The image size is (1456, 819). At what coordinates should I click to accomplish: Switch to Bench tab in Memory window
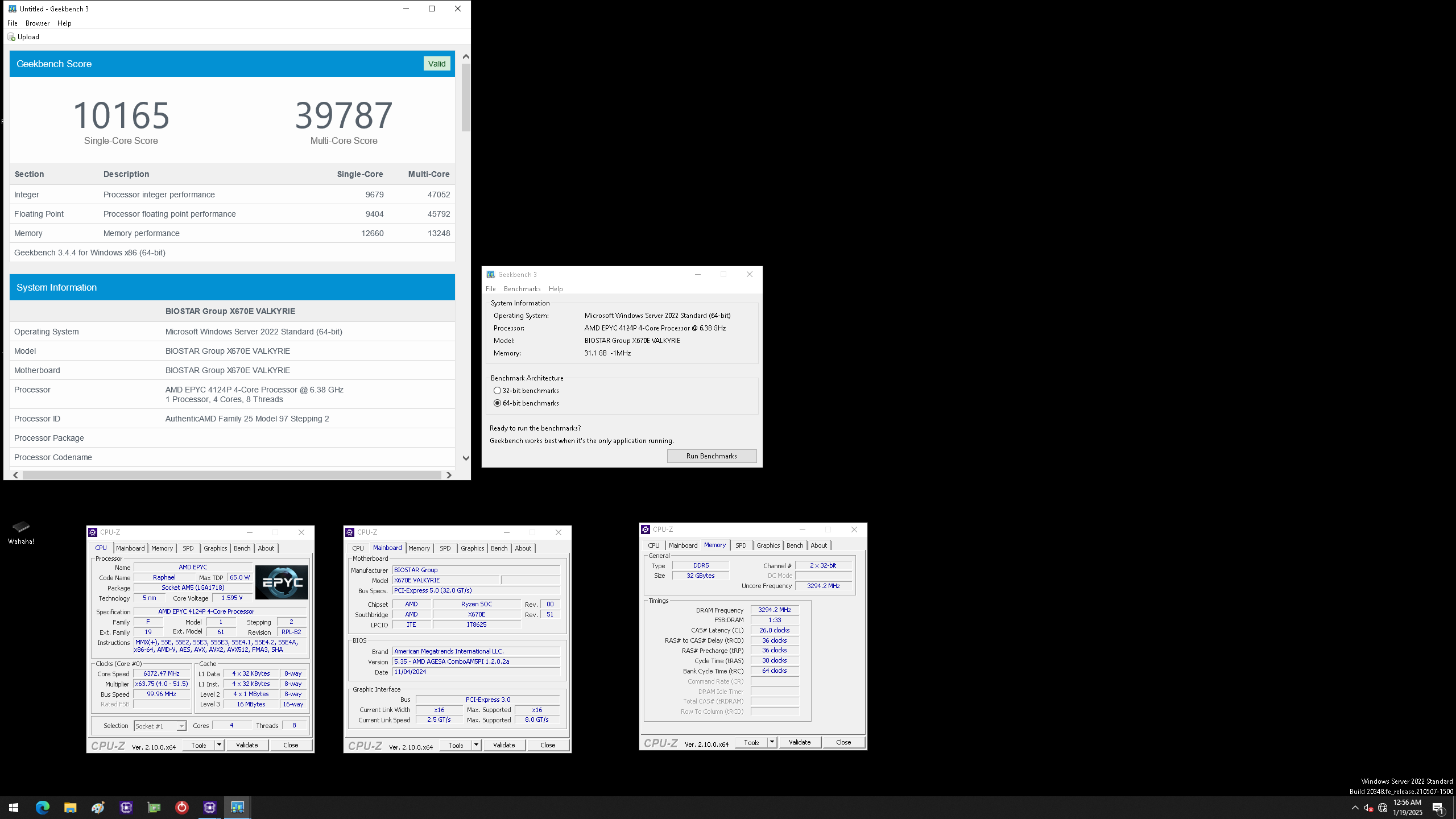795,545
